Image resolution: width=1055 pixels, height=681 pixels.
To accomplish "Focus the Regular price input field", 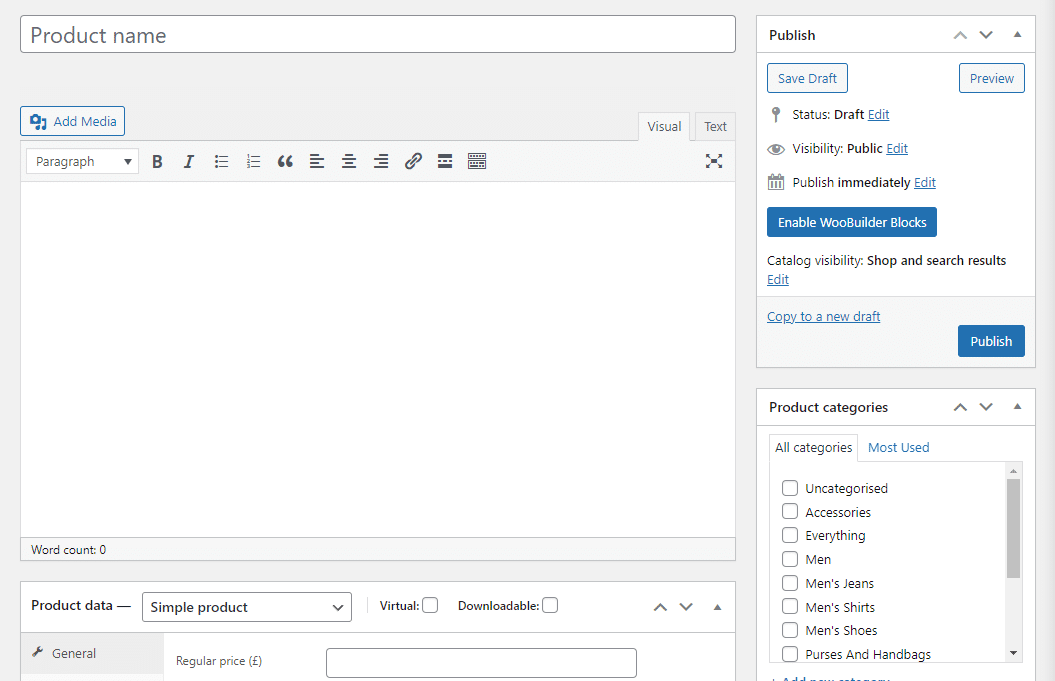I will click(x=481, y=663).
